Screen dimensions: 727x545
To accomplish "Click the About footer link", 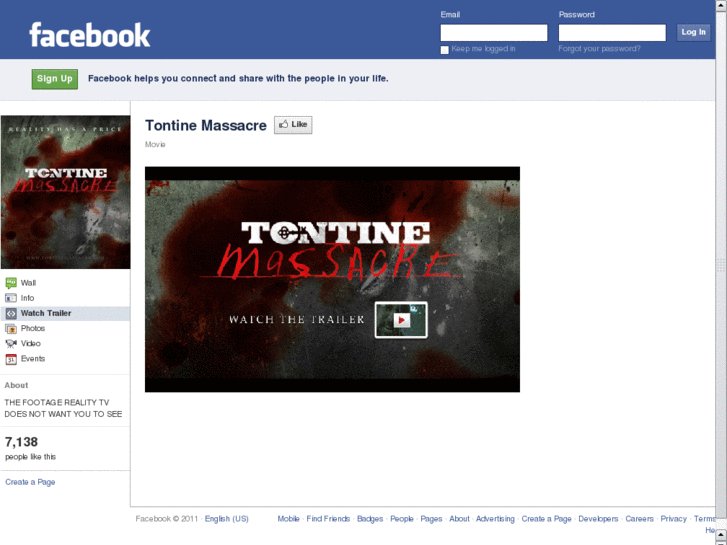I will (459, 519).
